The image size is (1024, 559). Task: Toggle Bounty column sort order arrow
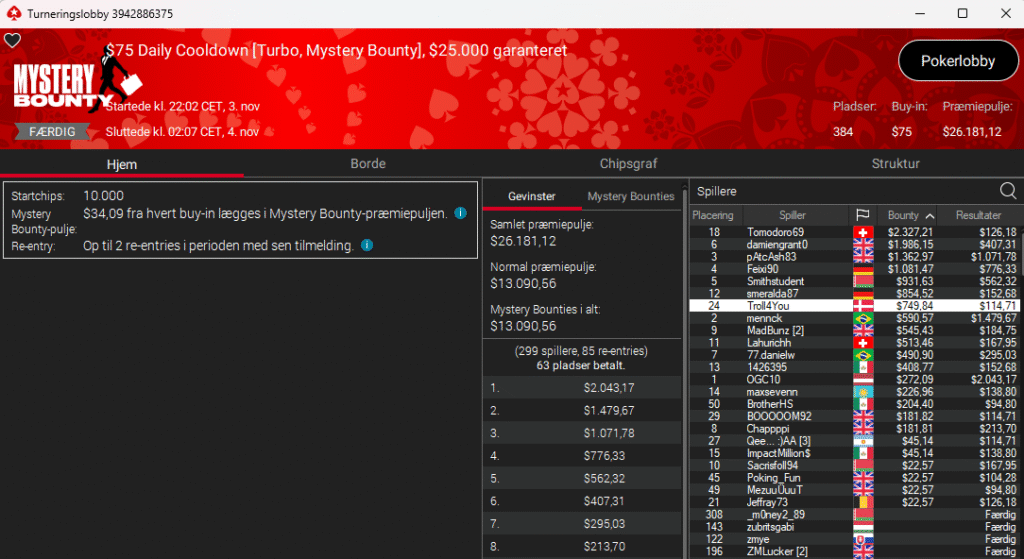pyautogui.click(x=930, y=215)
